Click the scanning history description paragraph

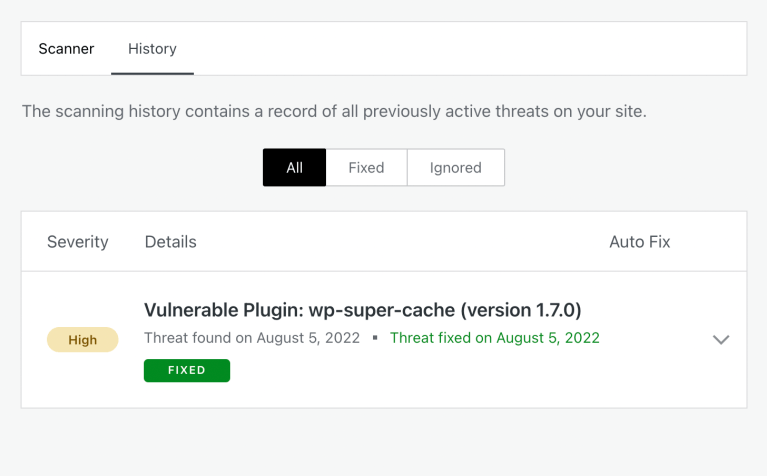point(334,111)
